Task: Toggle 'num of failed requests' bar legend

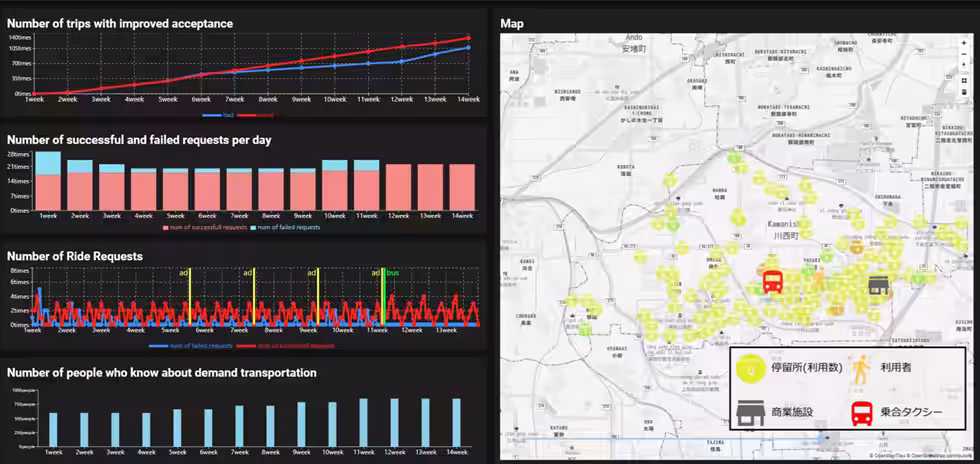Action: click(x=284, y=228)
